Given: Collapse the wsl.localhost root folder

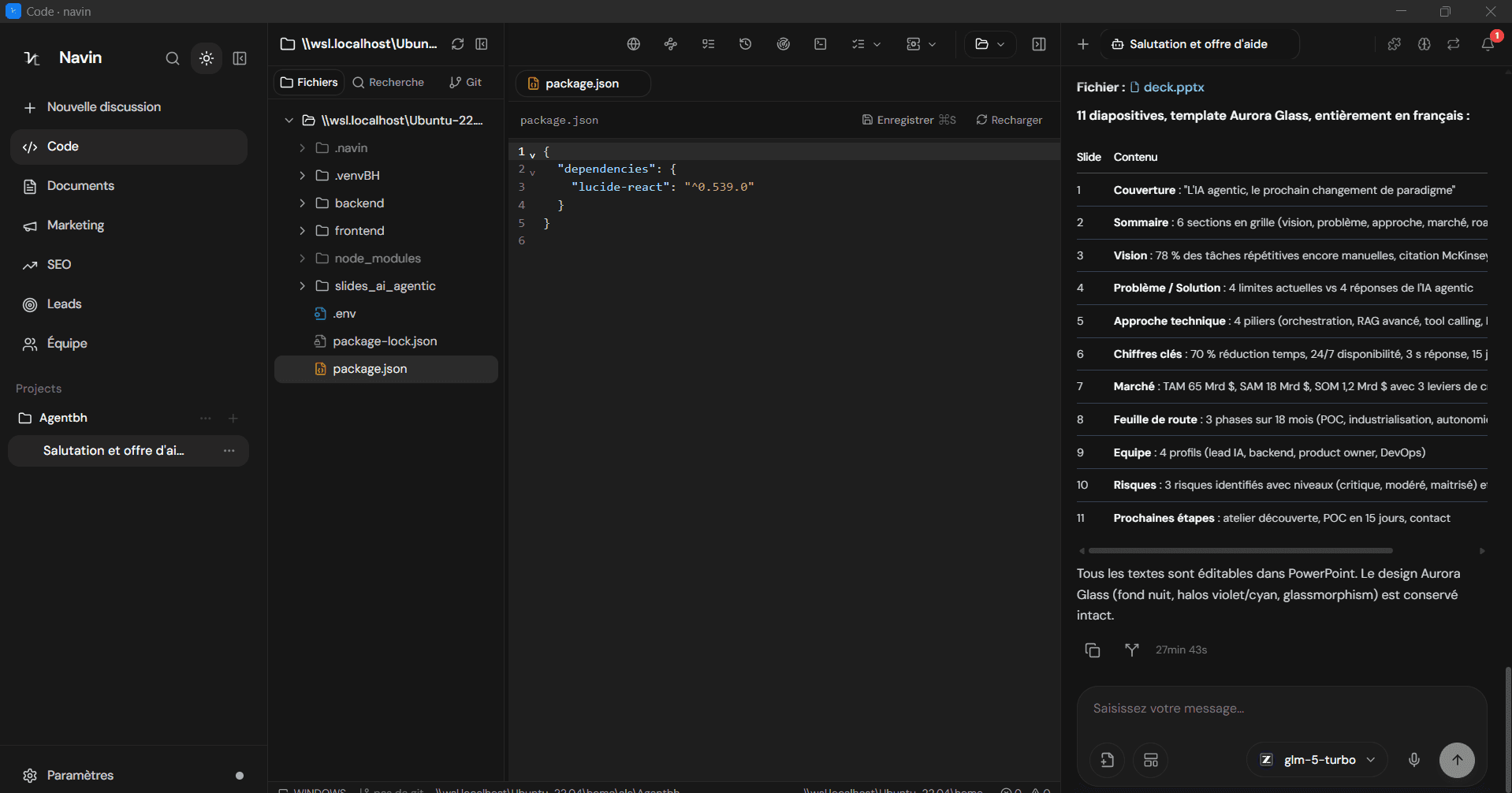Looking at the screenshot, I should tap(289, 121).
